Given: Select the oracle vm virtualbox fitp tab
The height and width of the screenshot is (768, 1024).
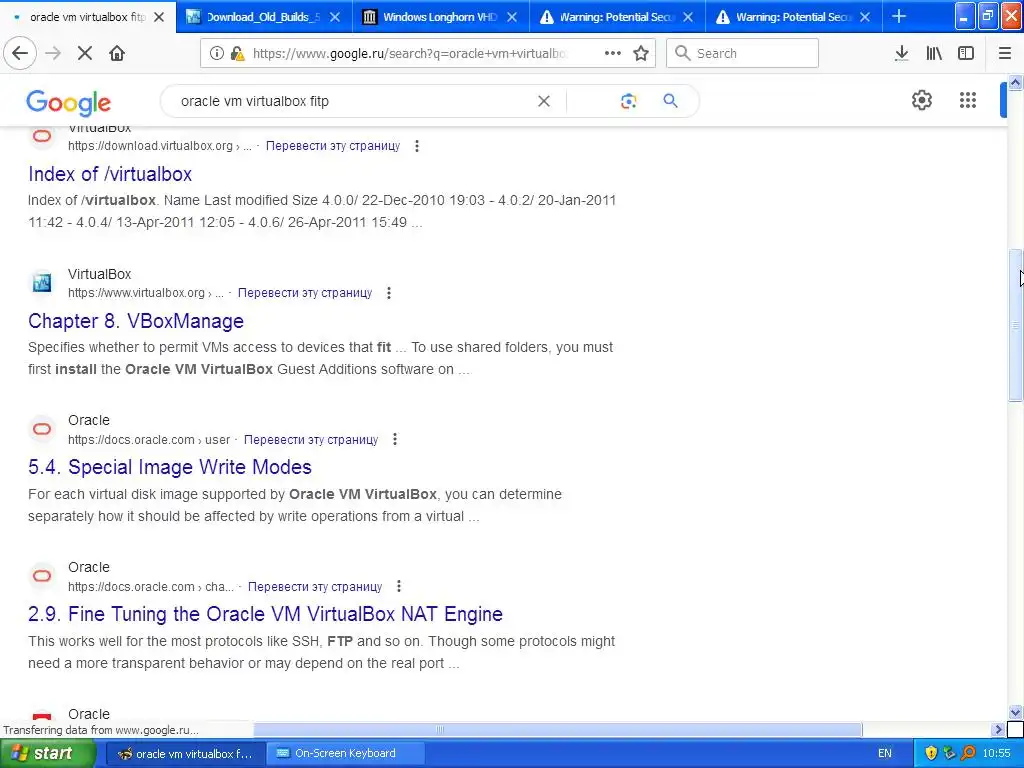Looking at the screenshot, I should 88,17.
